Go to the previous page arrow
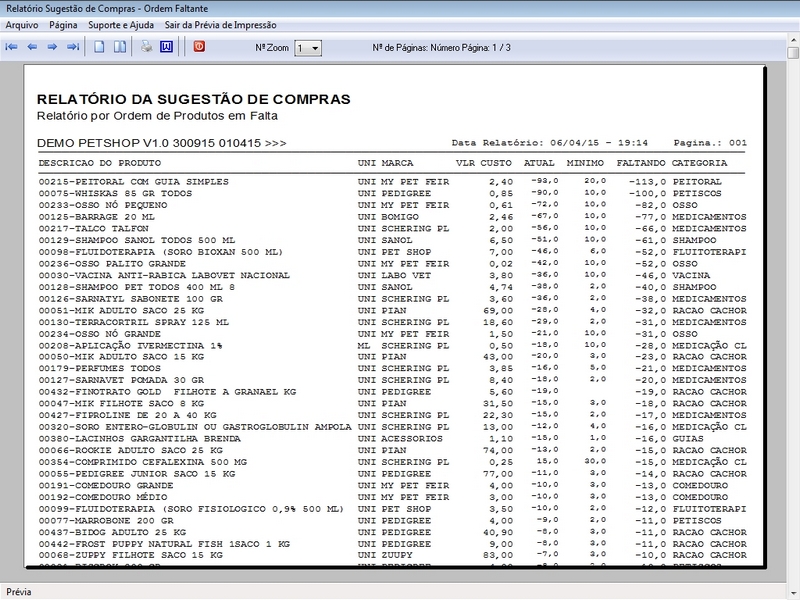800x600 pixels. [32, 47]
